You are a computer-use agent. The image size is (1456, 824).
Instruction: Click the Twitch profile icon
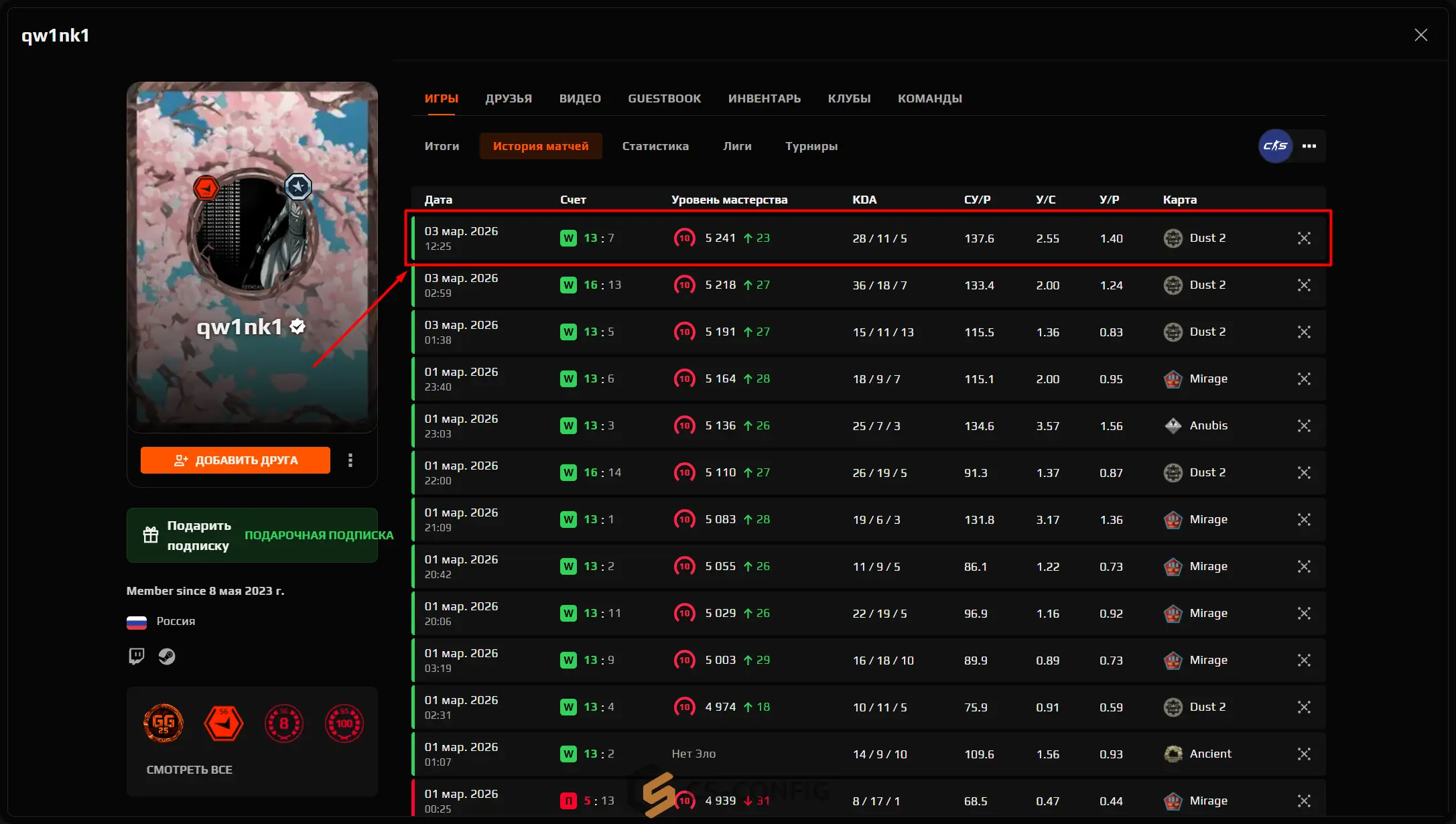pyautogui.click(x=137, y=656)
